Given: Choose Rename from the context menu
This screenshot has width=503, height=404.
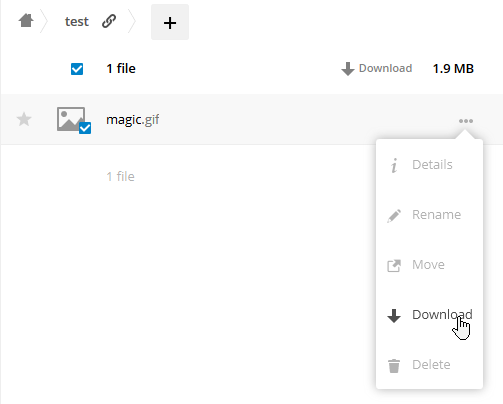Looking at the screenshot, I should coord(429,215).
